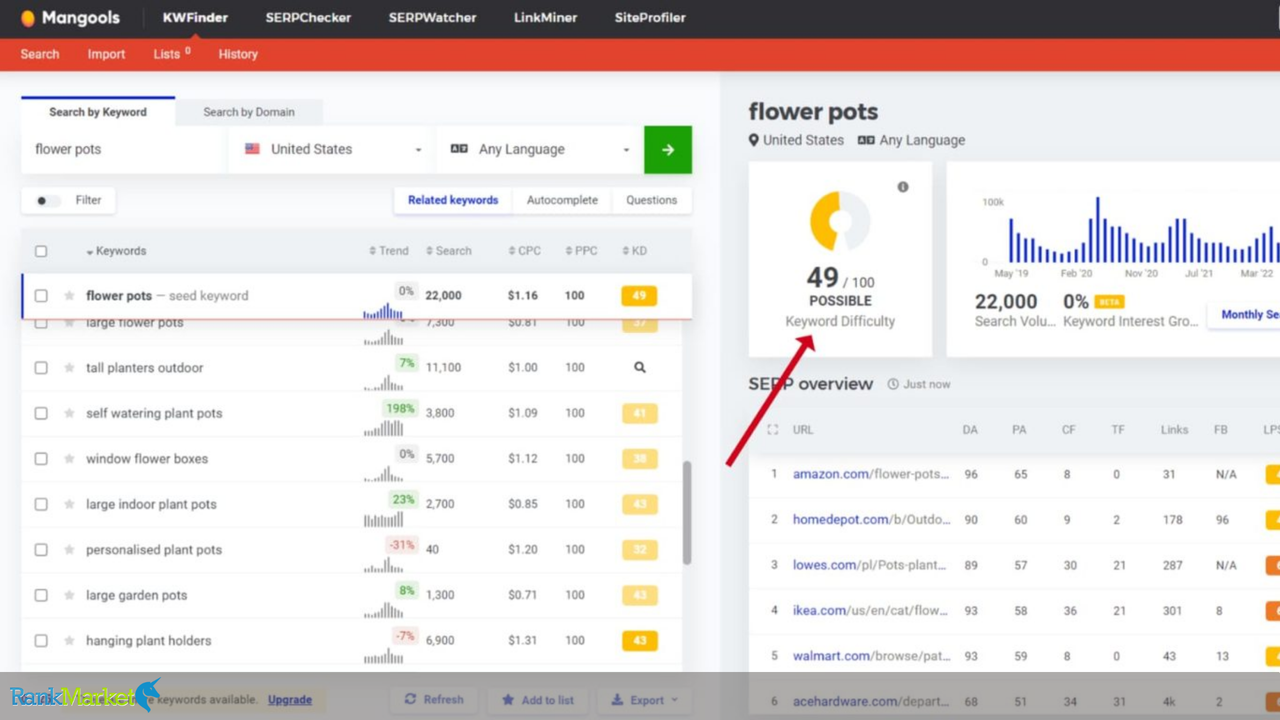The height and width of the screenshot is (720, 1280).
Task: Click the location pin icon near United States
Action: (x=754, y=140)
